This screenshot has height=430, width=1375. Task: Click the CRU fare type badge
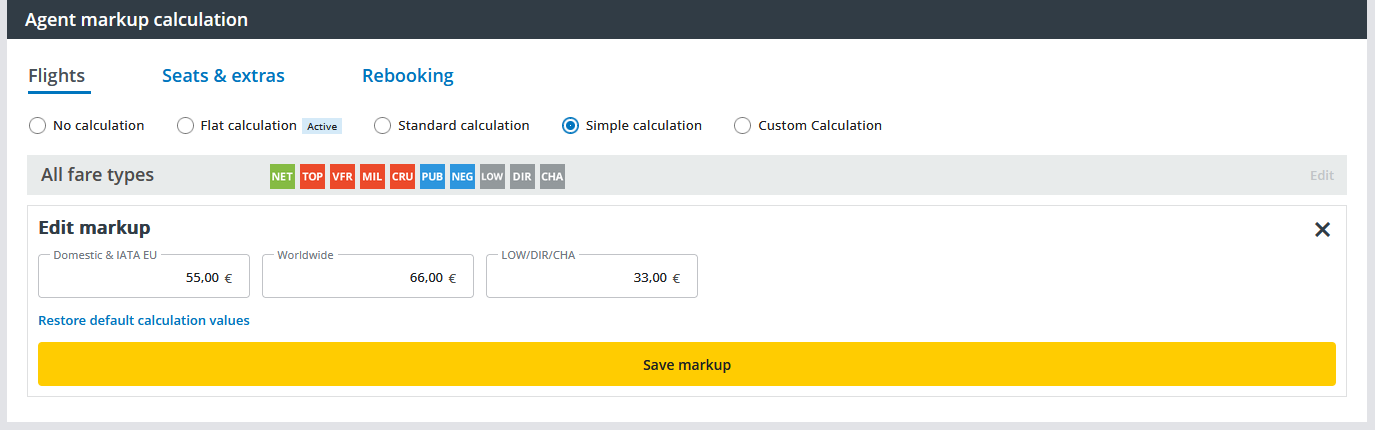[x=402, y=177]
